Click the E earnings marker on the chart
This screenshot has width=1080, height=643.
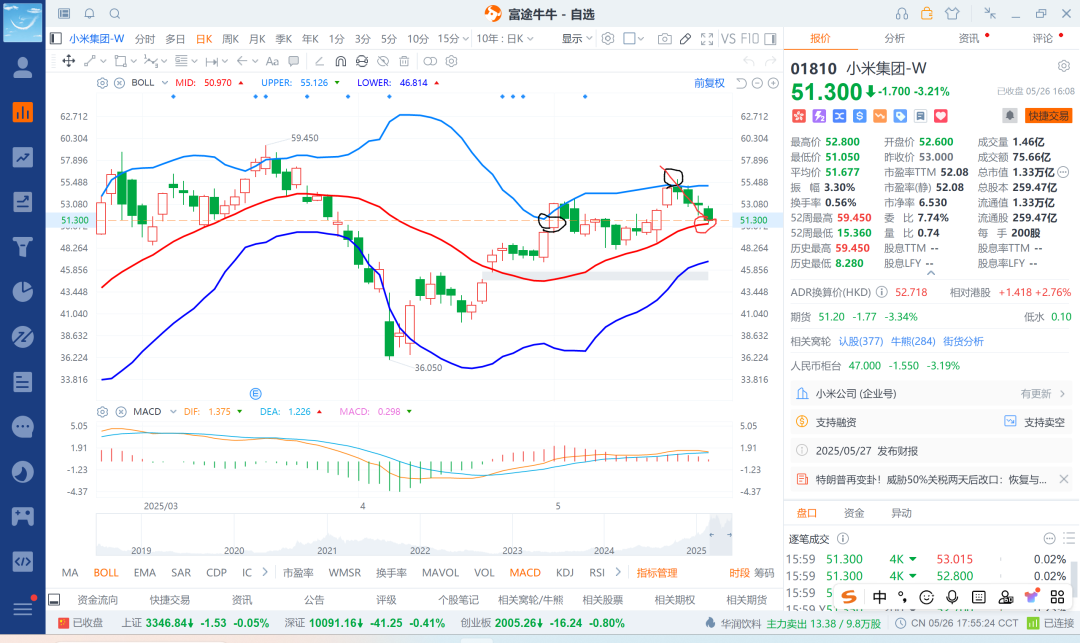pyautogui.click(x=256, y=394)
